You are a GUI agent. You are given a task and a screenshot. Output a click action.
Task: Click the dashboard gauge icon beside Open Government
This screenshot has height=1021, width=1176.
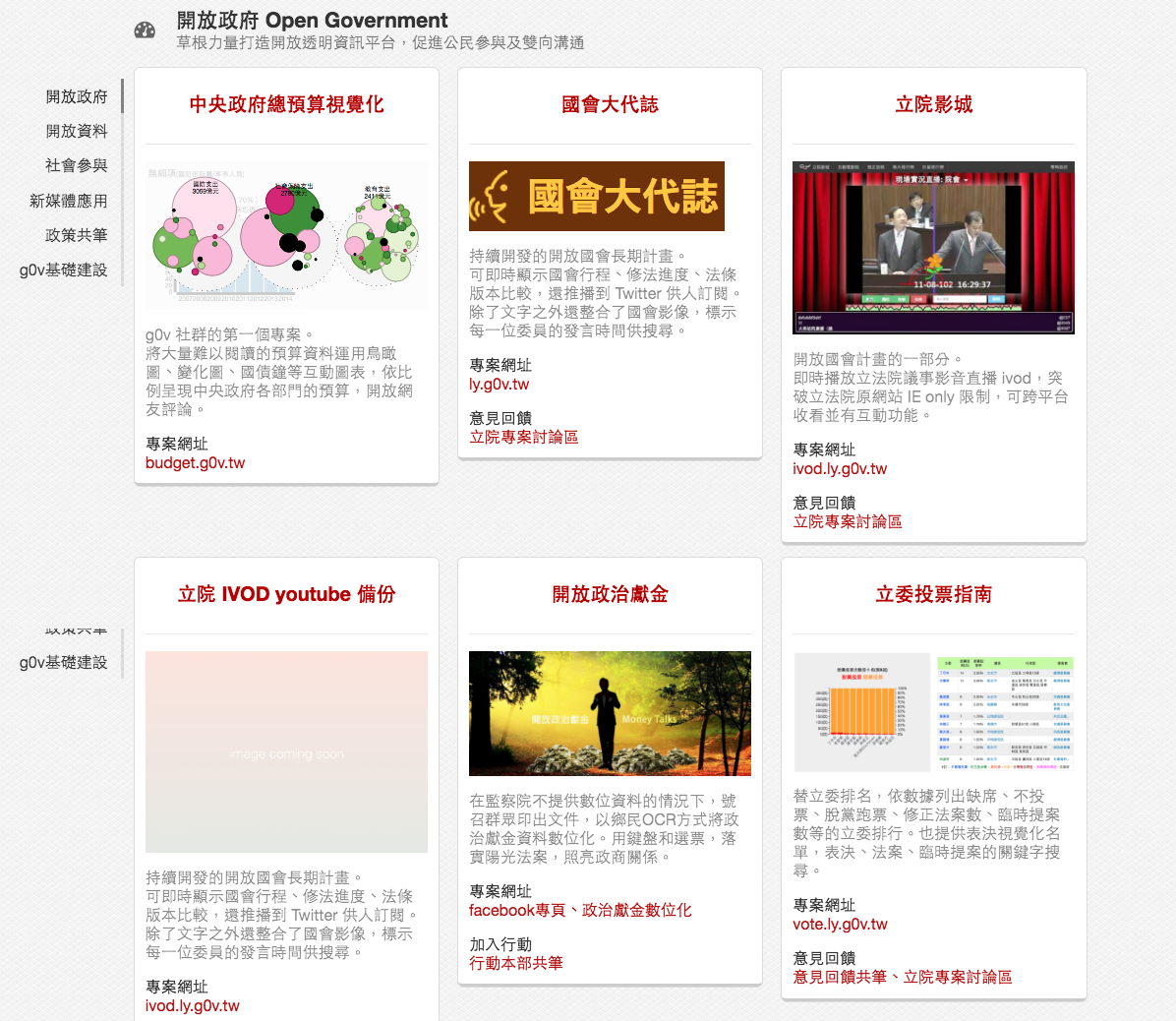point(145,30)
